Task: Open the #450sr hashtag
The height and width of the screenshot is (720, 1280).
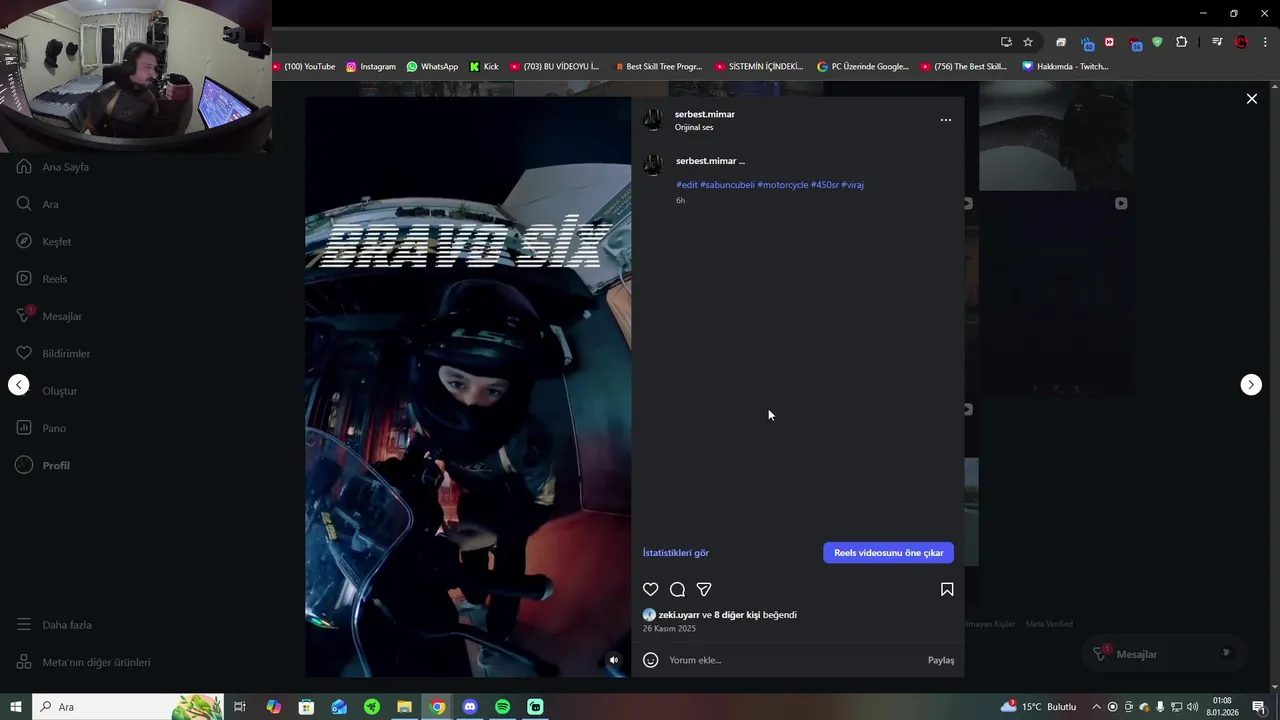Action: (825, 185)
